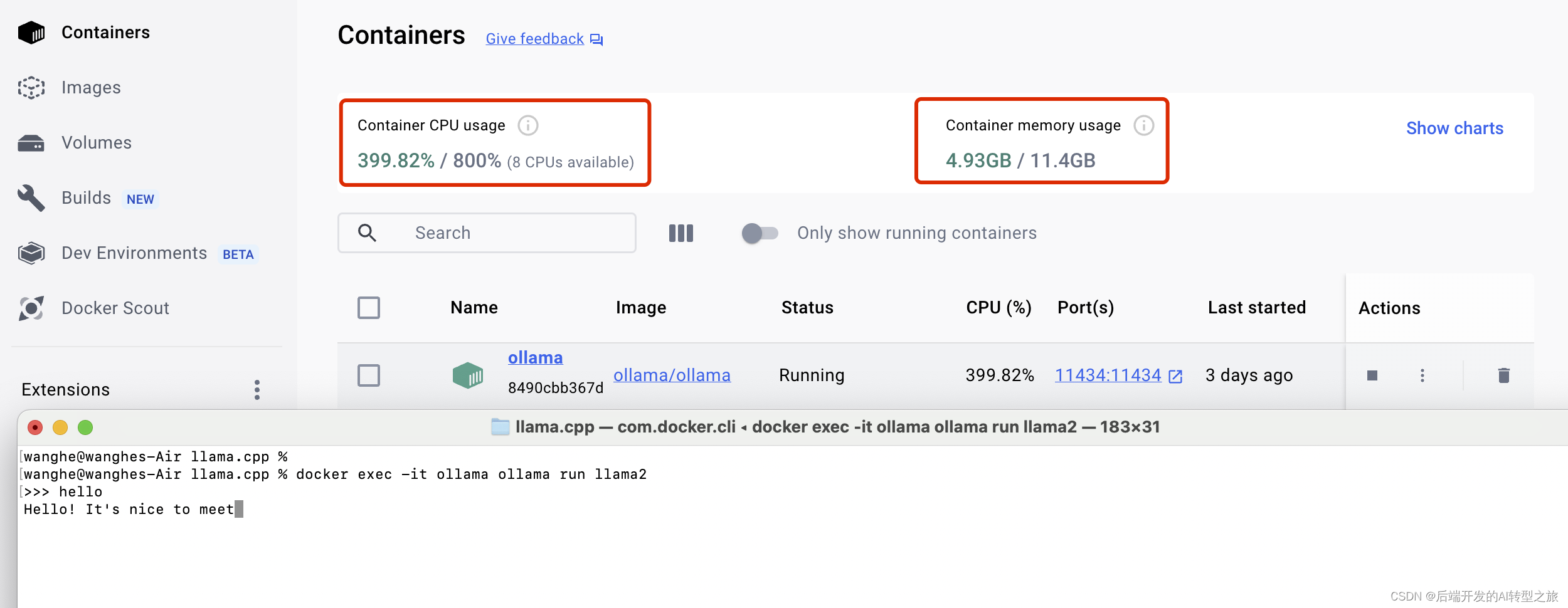Screen dimensions: 1568x608
Task: Open the Extensions three-dot menu
Action: pyautogui.click(x=257, y=390)
